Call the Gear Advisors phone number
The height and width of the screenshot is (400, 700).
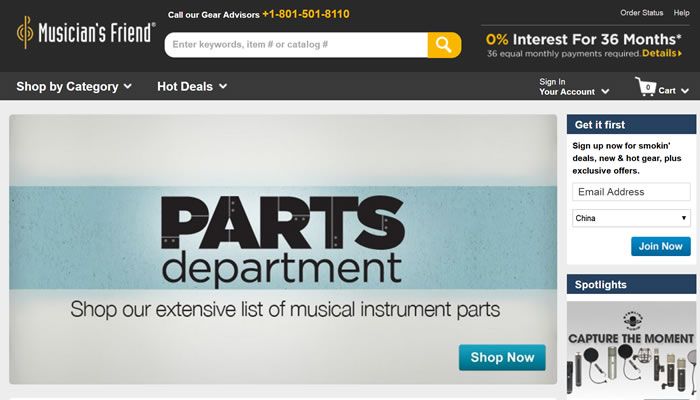[x=306, y=15]
